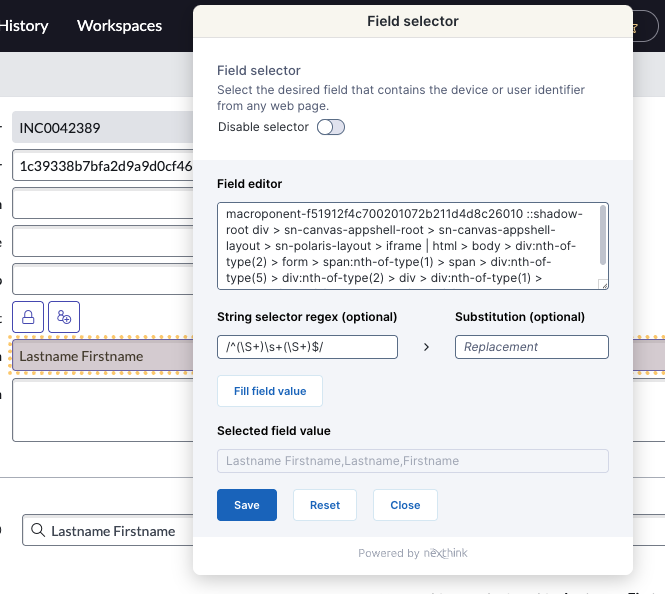Focus the String selector regex input

coord(307,347)
